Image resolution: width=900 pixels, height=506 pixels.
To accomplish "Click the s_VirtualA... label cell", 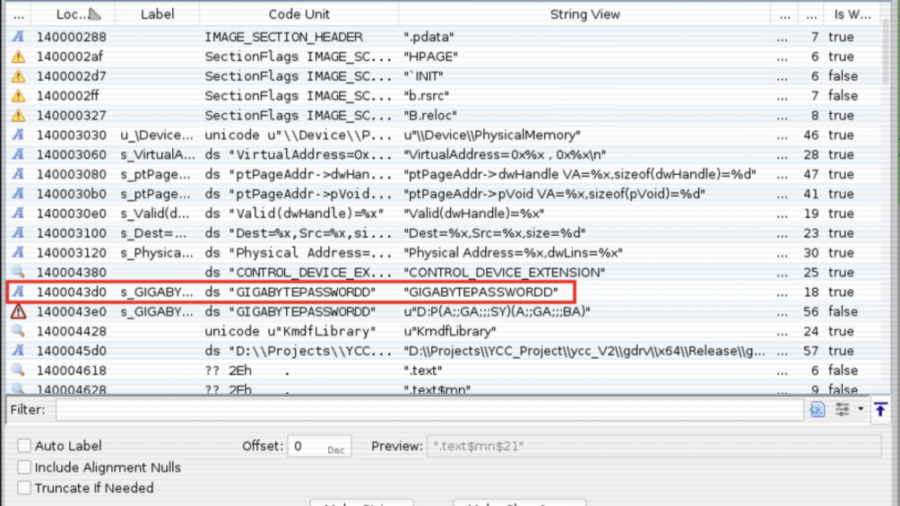I will [x=157, y=154].
